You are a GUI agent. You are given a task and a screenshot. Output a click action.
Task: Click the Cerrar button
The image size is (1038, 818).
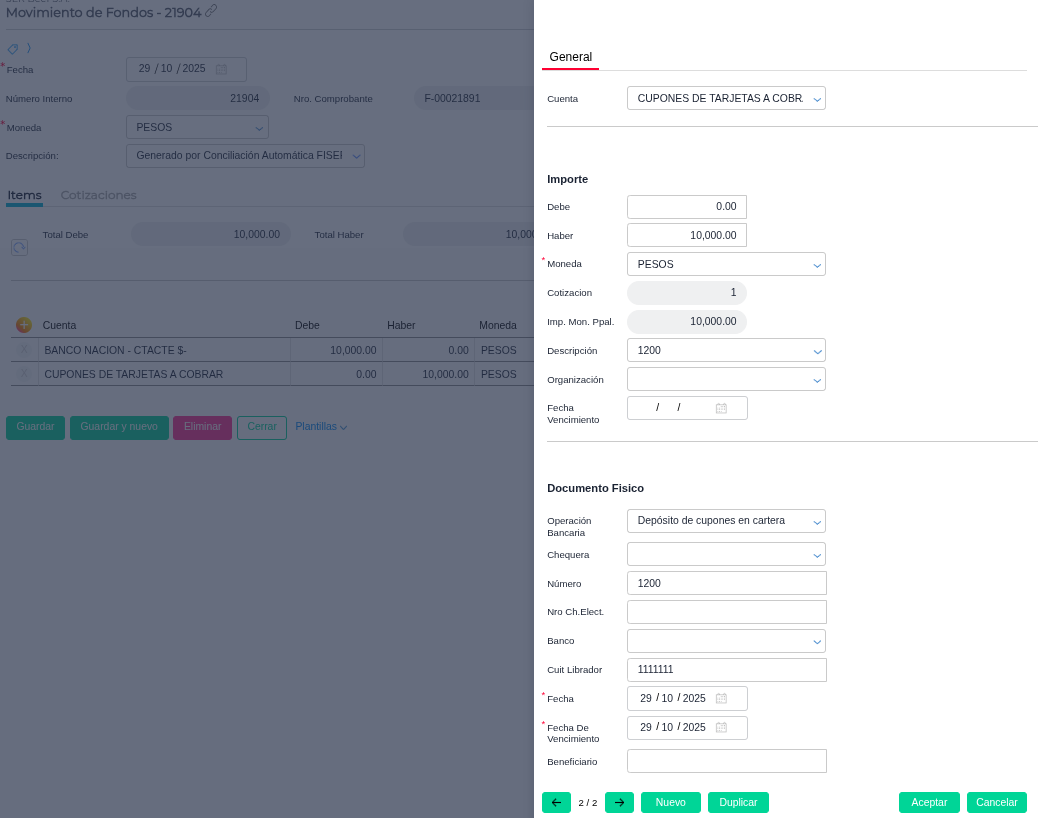(x=261, y=427)
